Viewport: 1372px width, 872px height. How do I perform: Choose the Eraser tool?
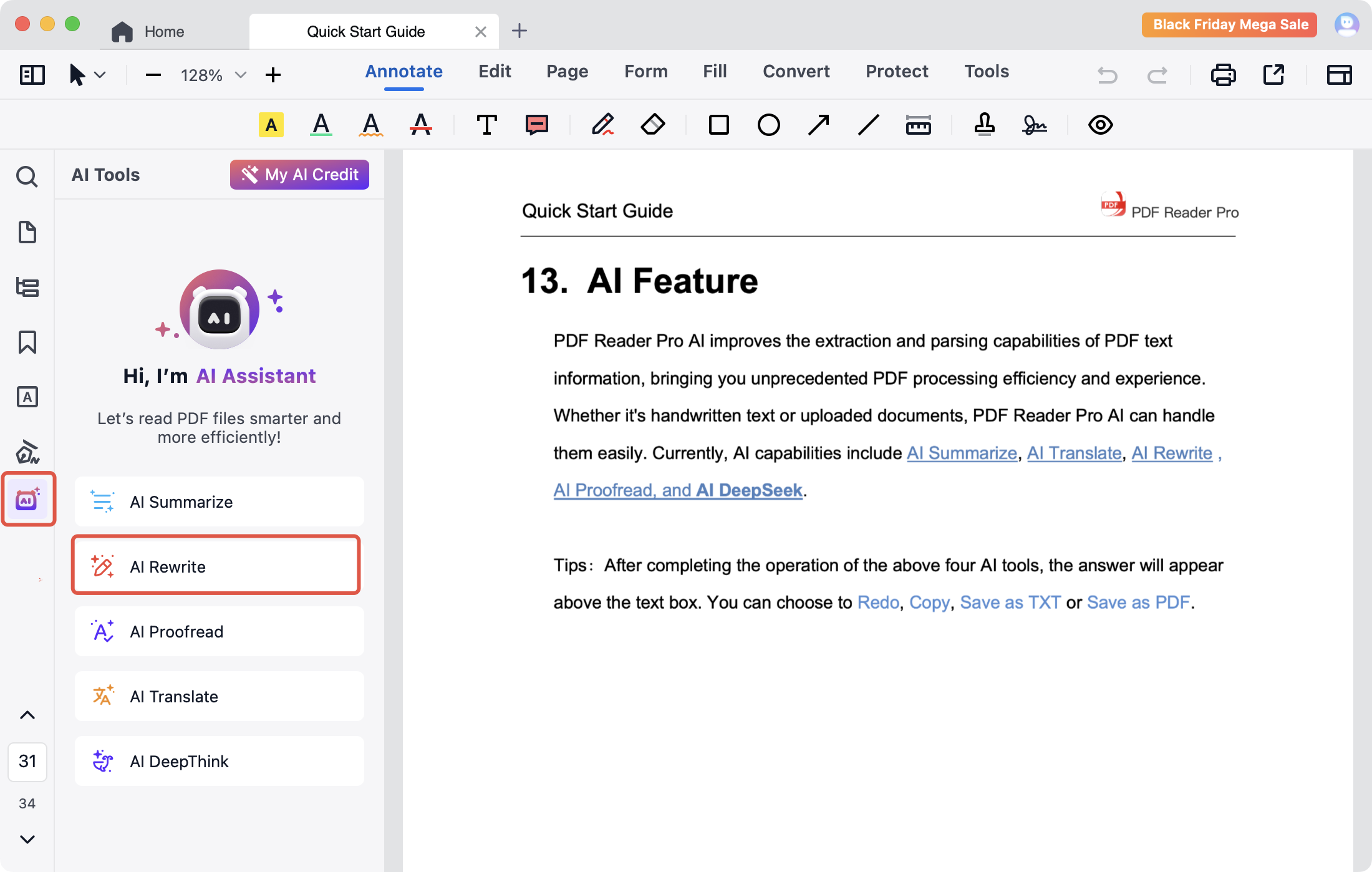pos(652,125)
